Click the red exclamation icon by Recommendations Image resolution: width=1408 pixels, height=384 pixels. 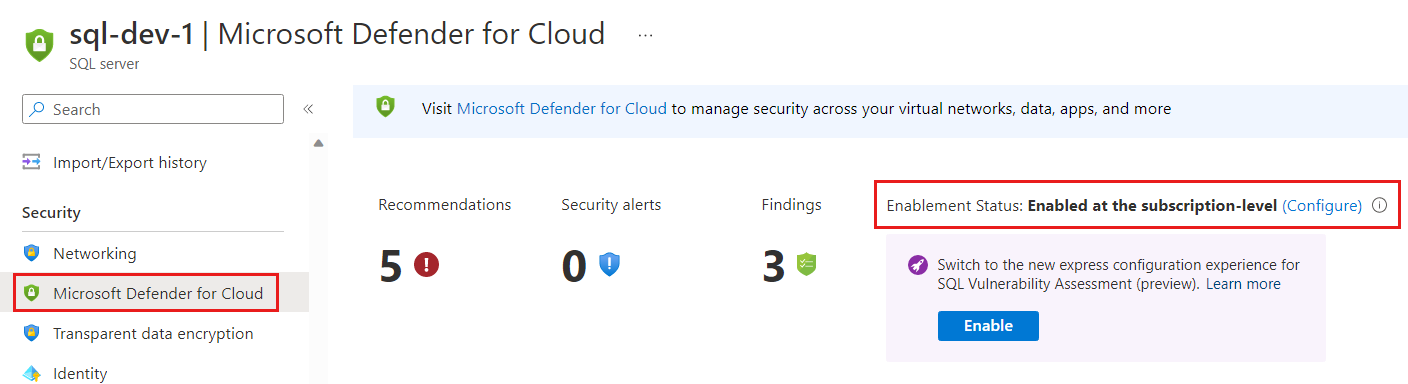coord(427,265)
